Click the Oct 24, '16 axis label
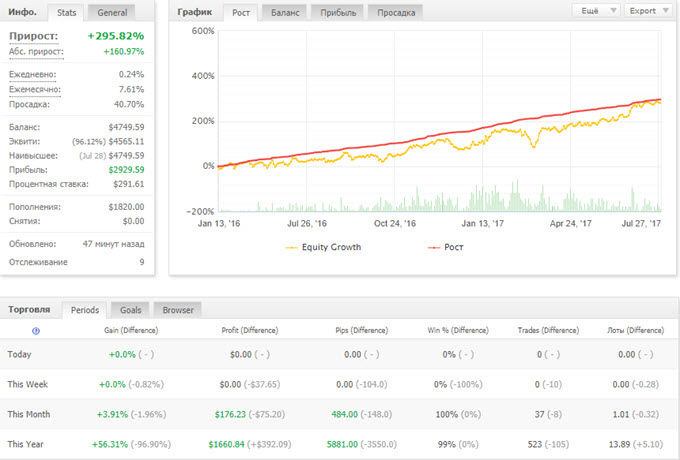The width and height of the screenshot is (680, 460). 395,224
